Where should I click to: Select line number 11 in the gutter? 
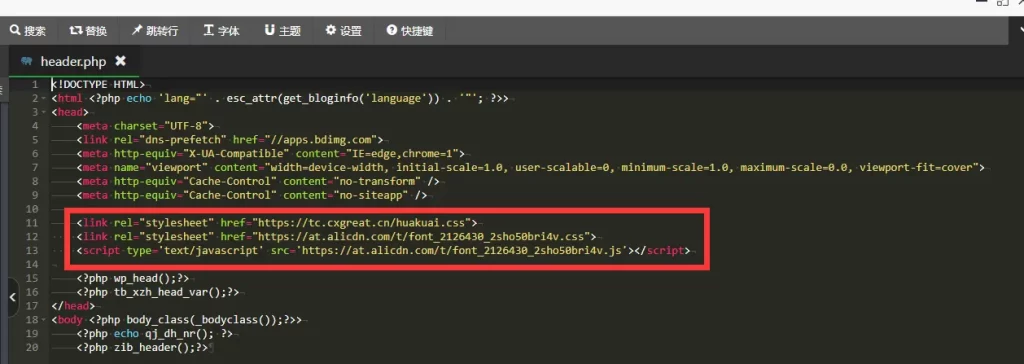pos(33,223)
